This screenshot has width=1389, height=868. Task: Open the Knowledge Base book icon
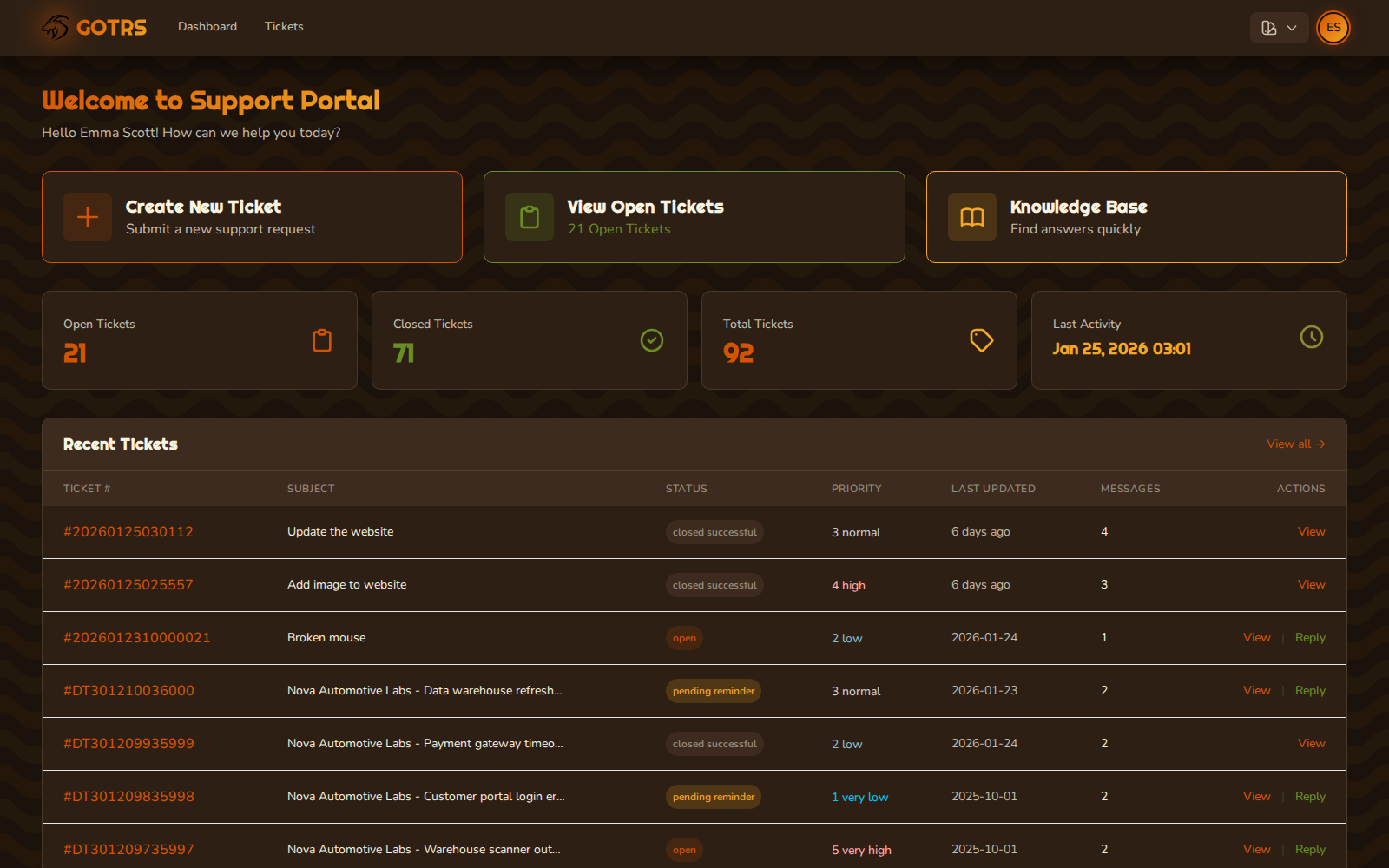[x=971, y=217]
